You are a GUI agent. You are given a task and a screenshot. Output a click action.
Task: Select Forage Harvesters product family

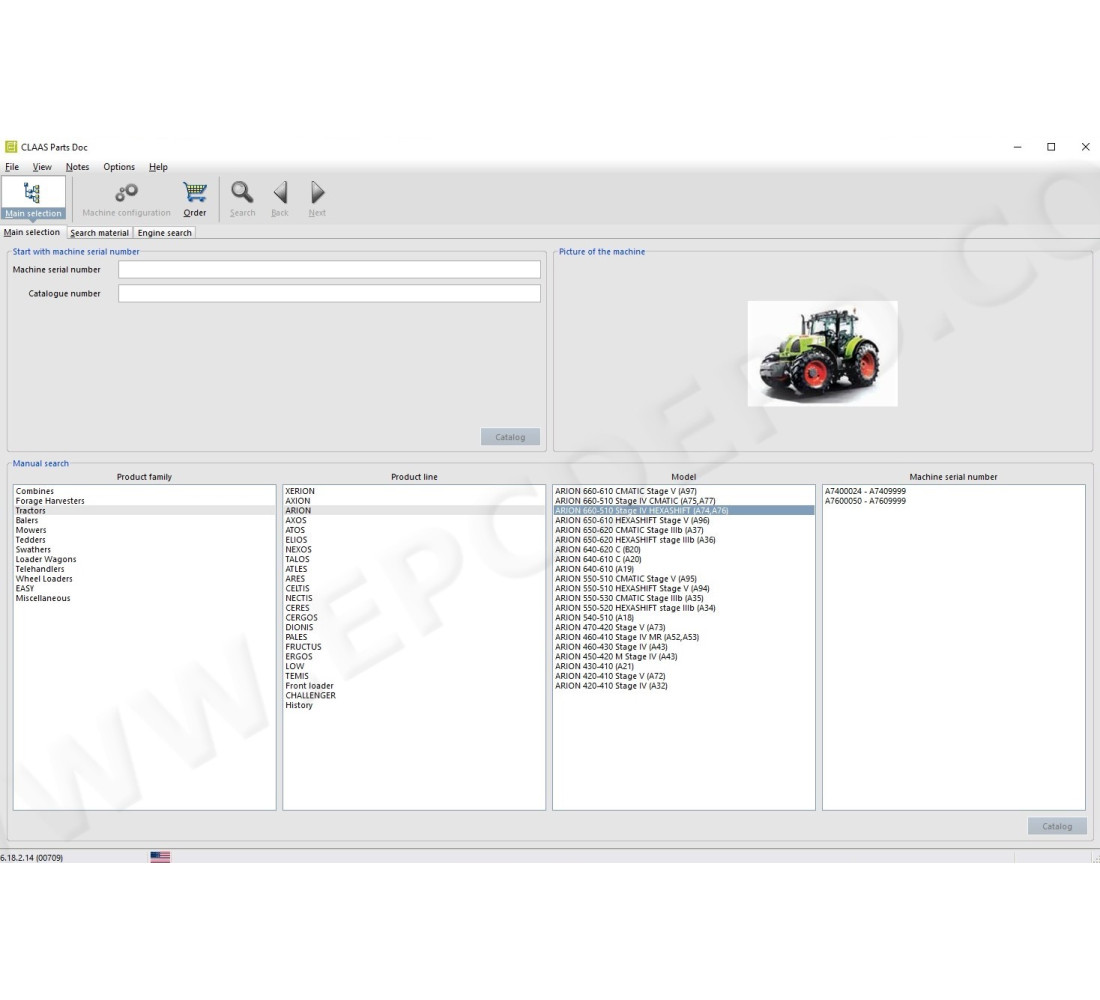pos(145,501)
